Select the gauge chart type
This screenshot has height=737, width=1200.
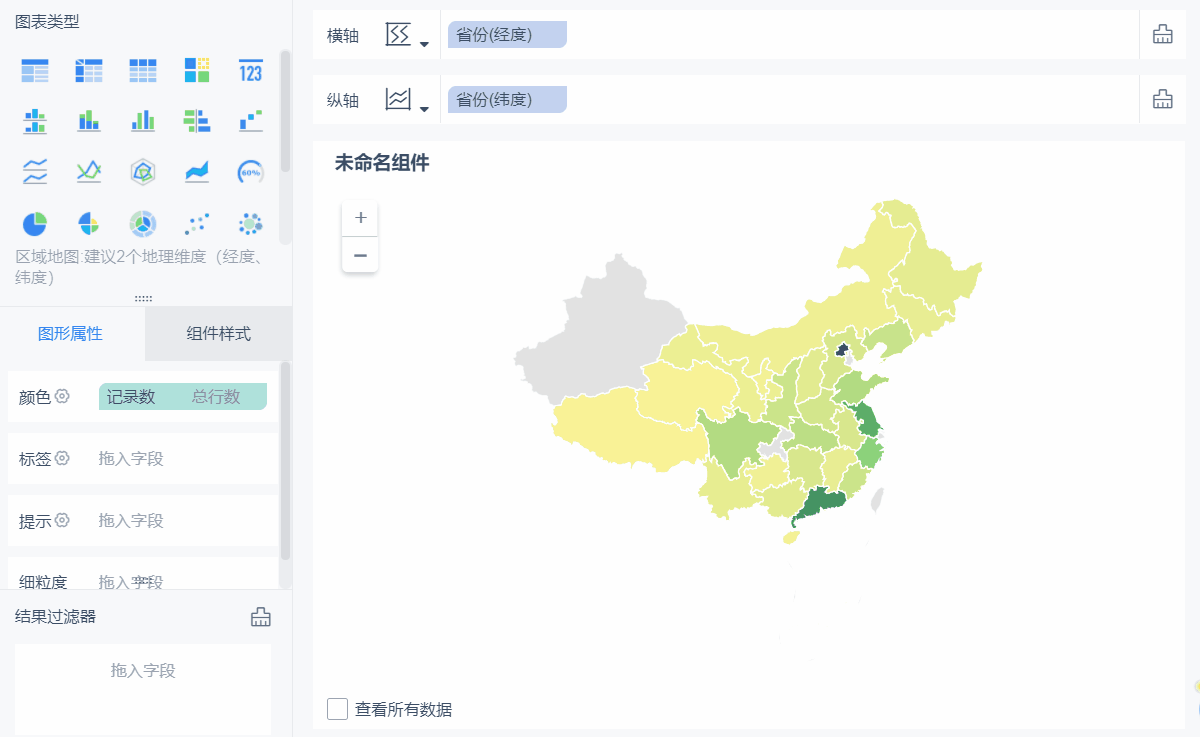250,172
